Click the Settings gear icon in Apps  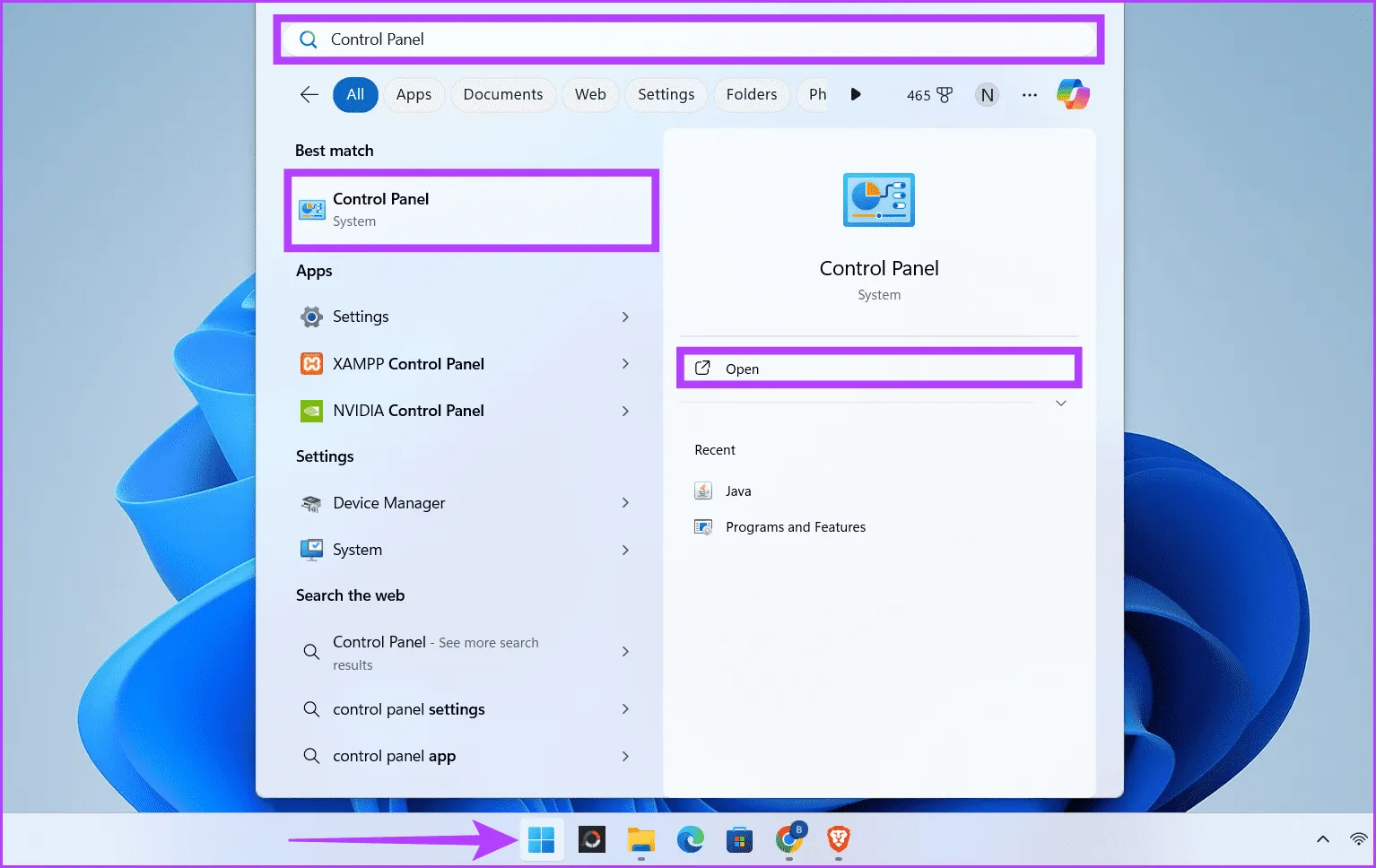(311, 317)
